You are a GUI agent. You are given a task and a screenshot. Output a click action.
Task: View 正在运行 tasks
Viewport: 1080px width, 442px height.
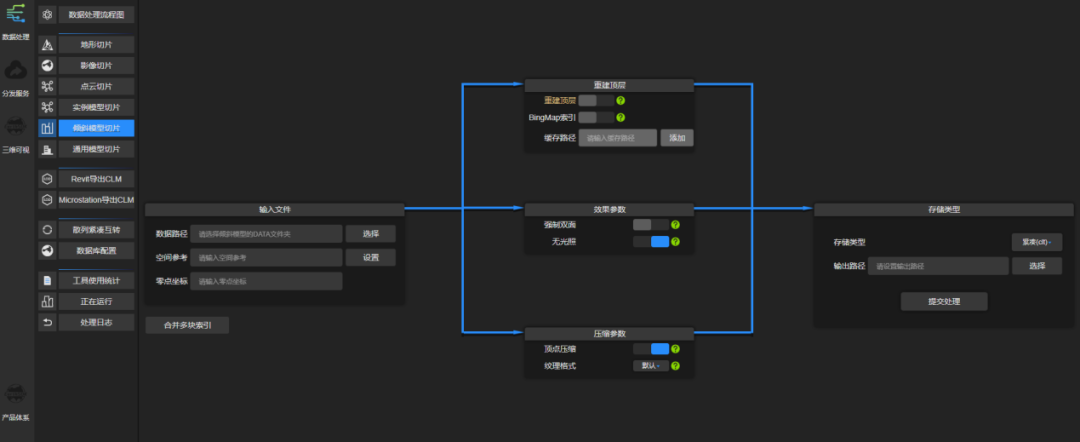[x=96, y=302]
